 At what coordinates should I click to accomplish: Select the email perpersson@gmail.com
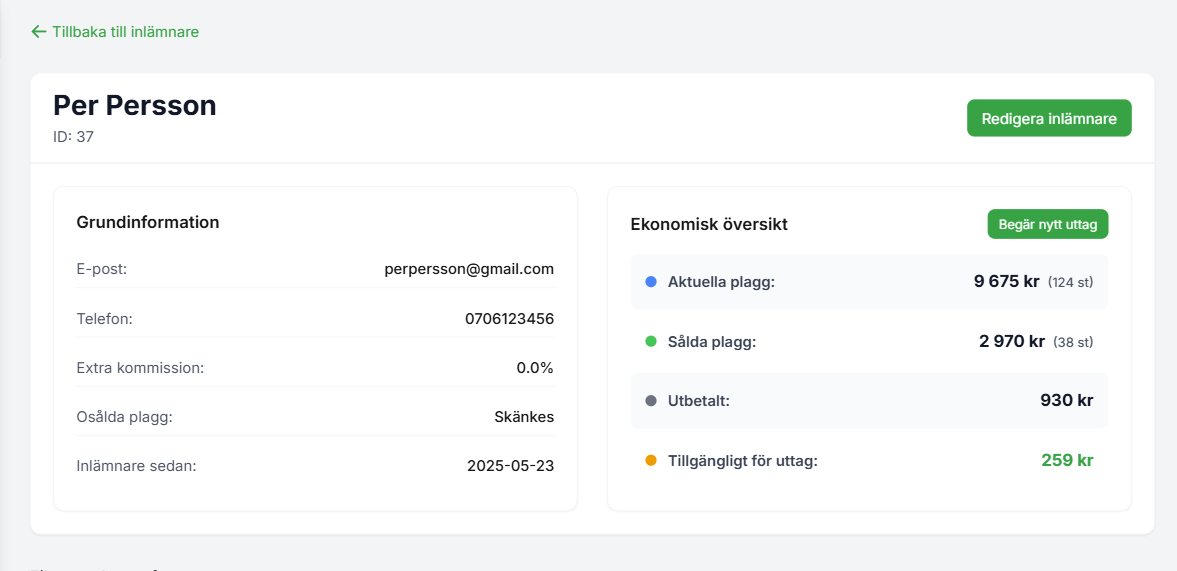[x=468, y=269]
